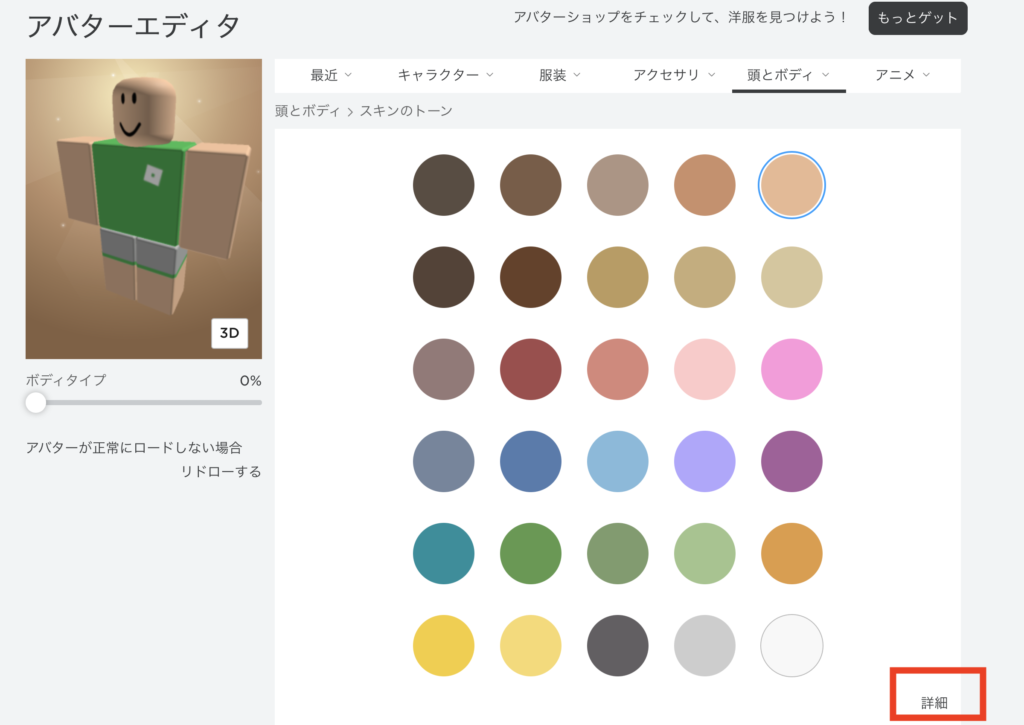Image resolution: width=1024 pixels, height=725 pixels.
Task: Open the 最近 dropdown tab
Action: click(331, 75)
